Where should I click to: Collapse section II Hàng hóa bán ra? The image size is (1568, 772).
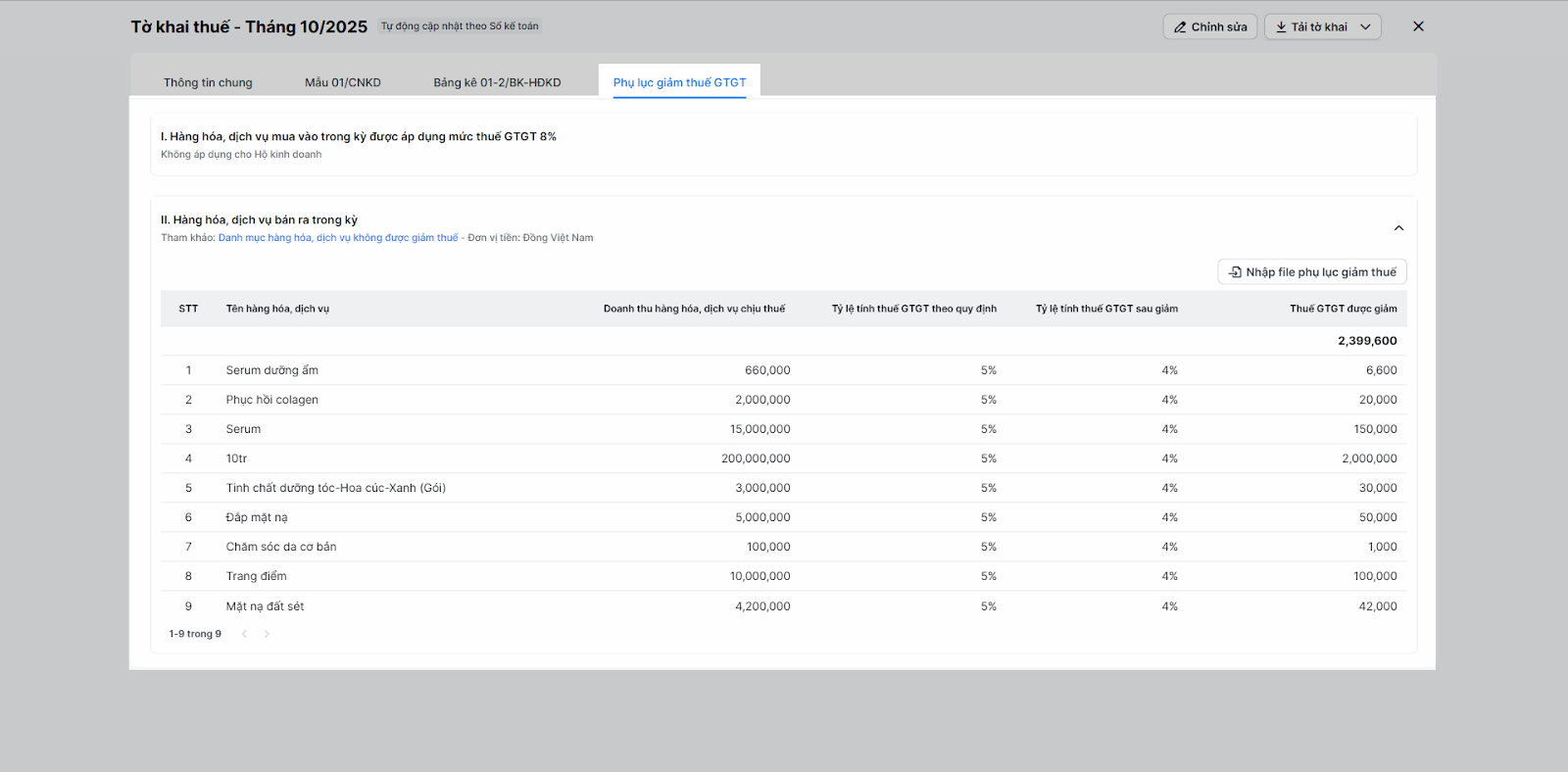[x=1398, y=228]
